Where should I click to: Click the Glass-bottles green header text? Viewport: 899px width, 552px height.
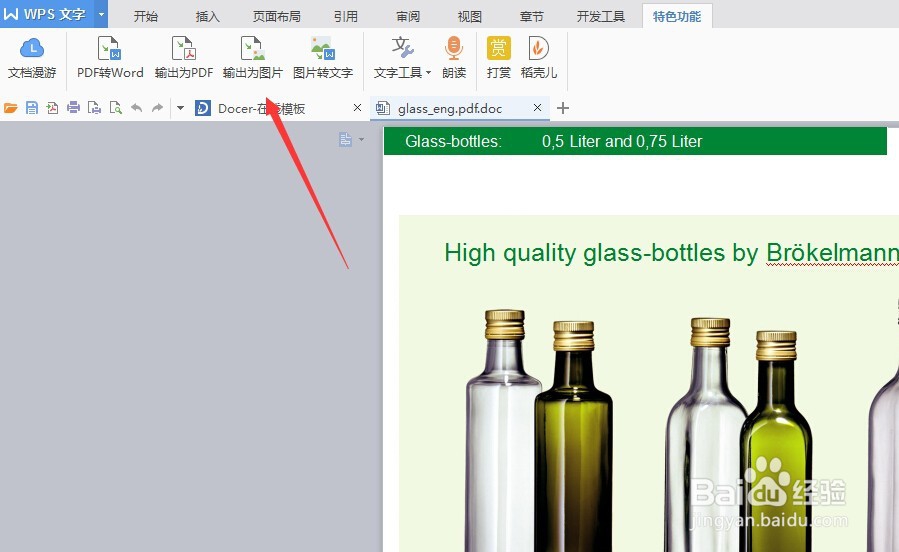[x=454, y=142]
